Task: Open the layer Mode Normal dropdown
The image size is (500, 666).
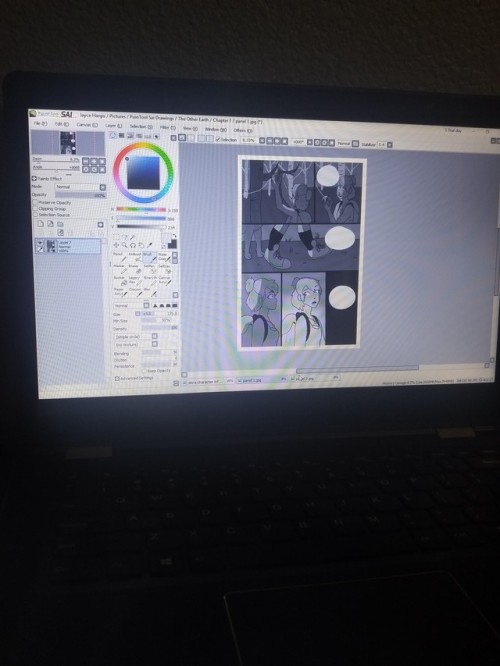Action: pyautogui.click(x=81, y=187)
